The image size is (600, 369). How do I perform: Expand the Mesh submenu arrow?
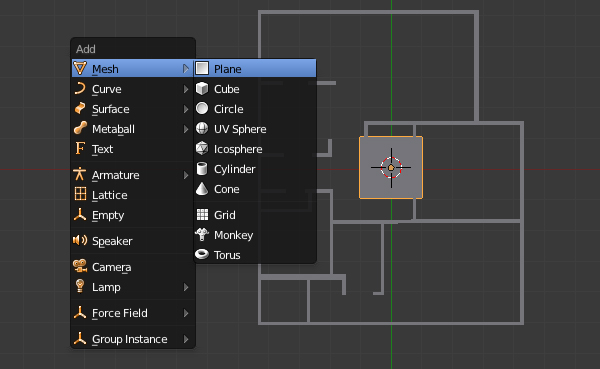(x=186, y=69)
